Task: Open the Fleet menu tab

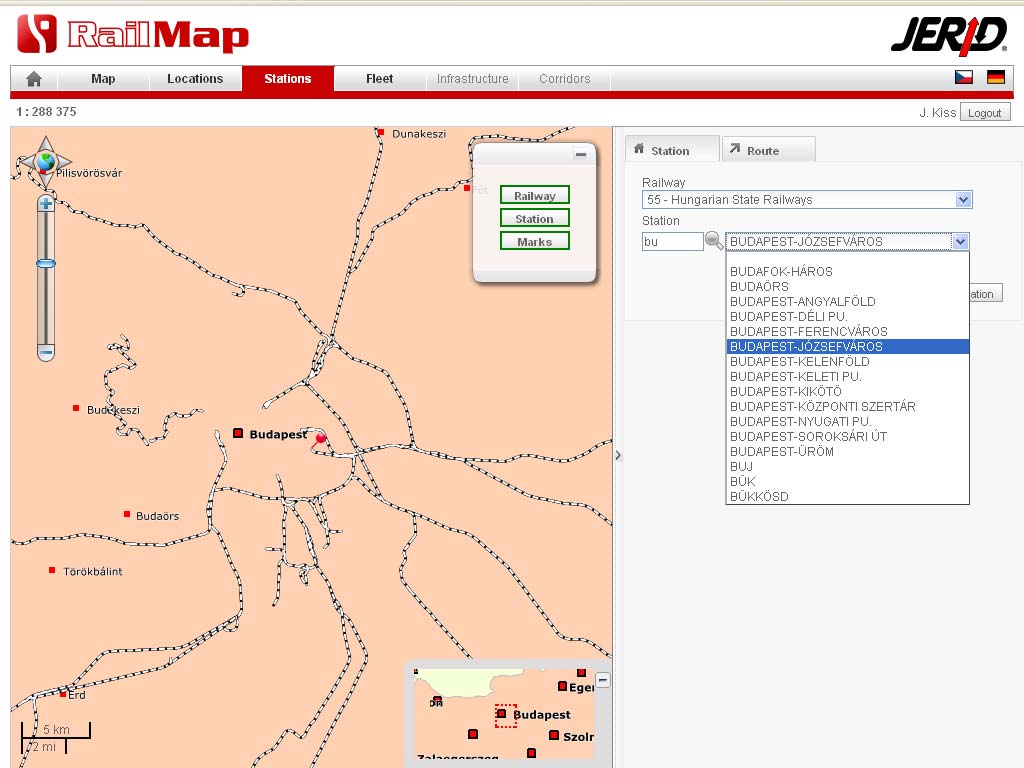Action: point(379,79)
